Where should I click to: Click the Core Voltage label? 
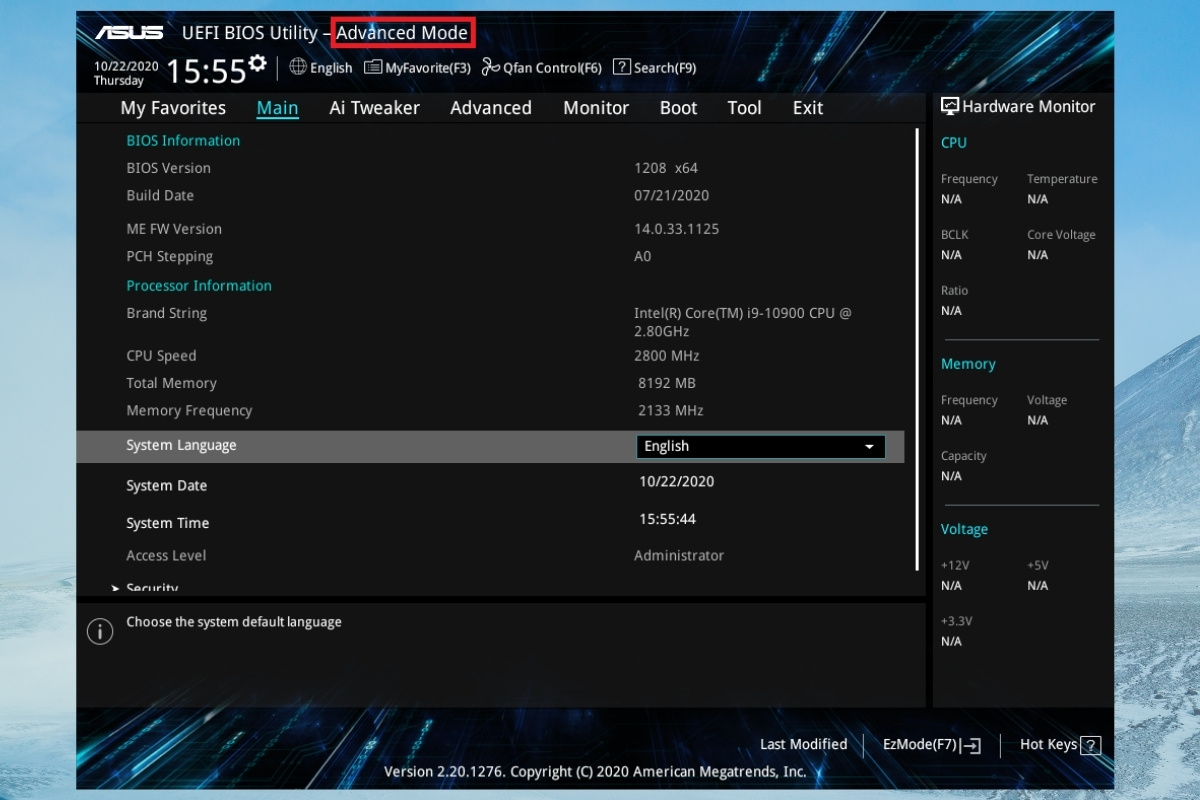pyautogui.click(x=1061, y=235)
